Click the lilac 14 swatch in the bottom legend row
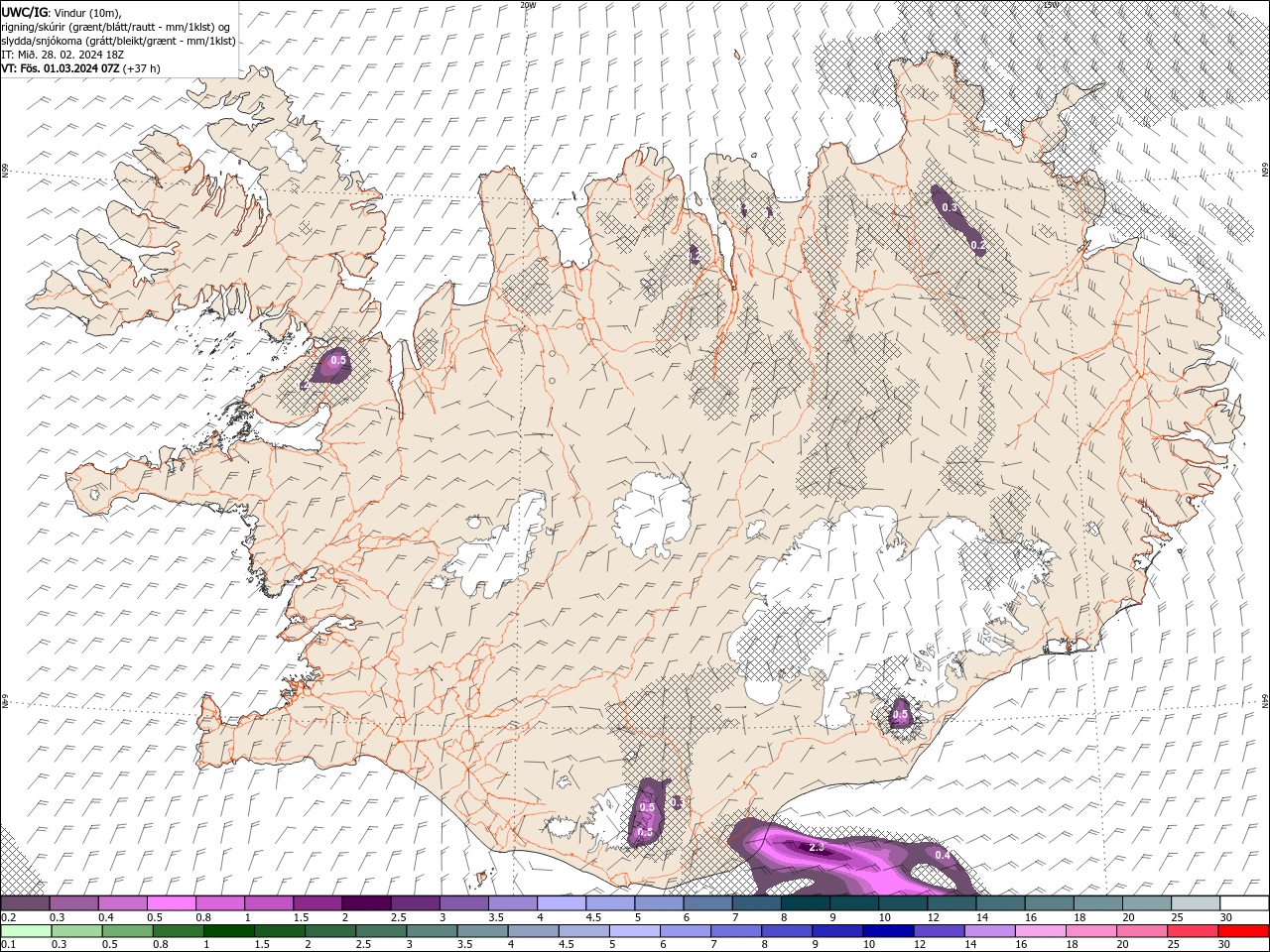 pyautogui.click(x=989, y=931)
